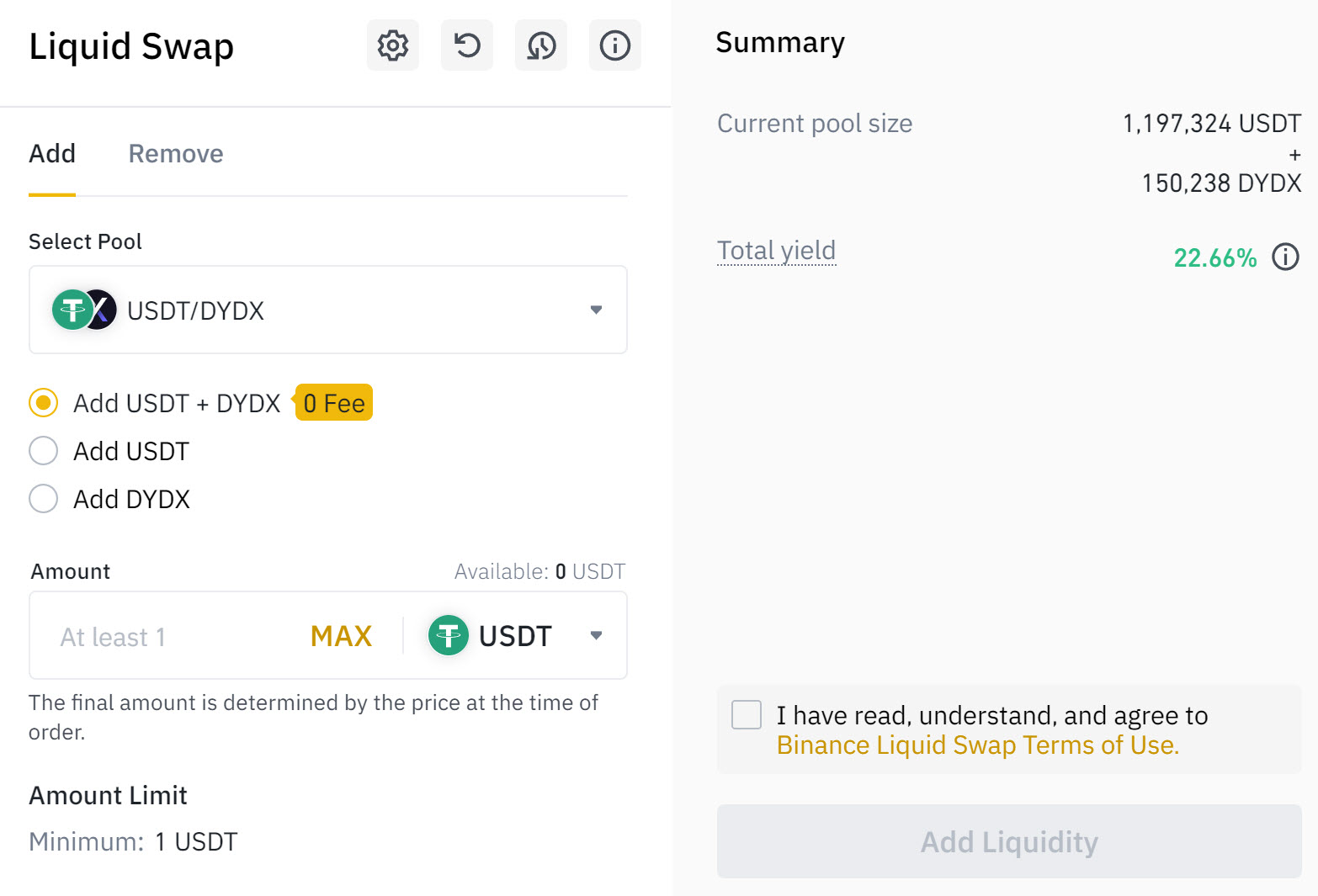1318x896 pixels.
Task: Switch to the Remove tab
Action: tap(176, 154)
